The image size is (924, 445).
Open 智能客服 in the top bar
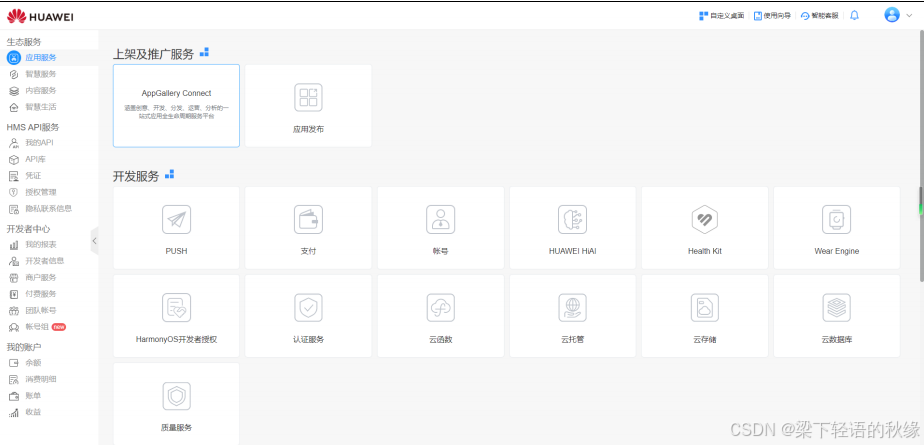819,16
